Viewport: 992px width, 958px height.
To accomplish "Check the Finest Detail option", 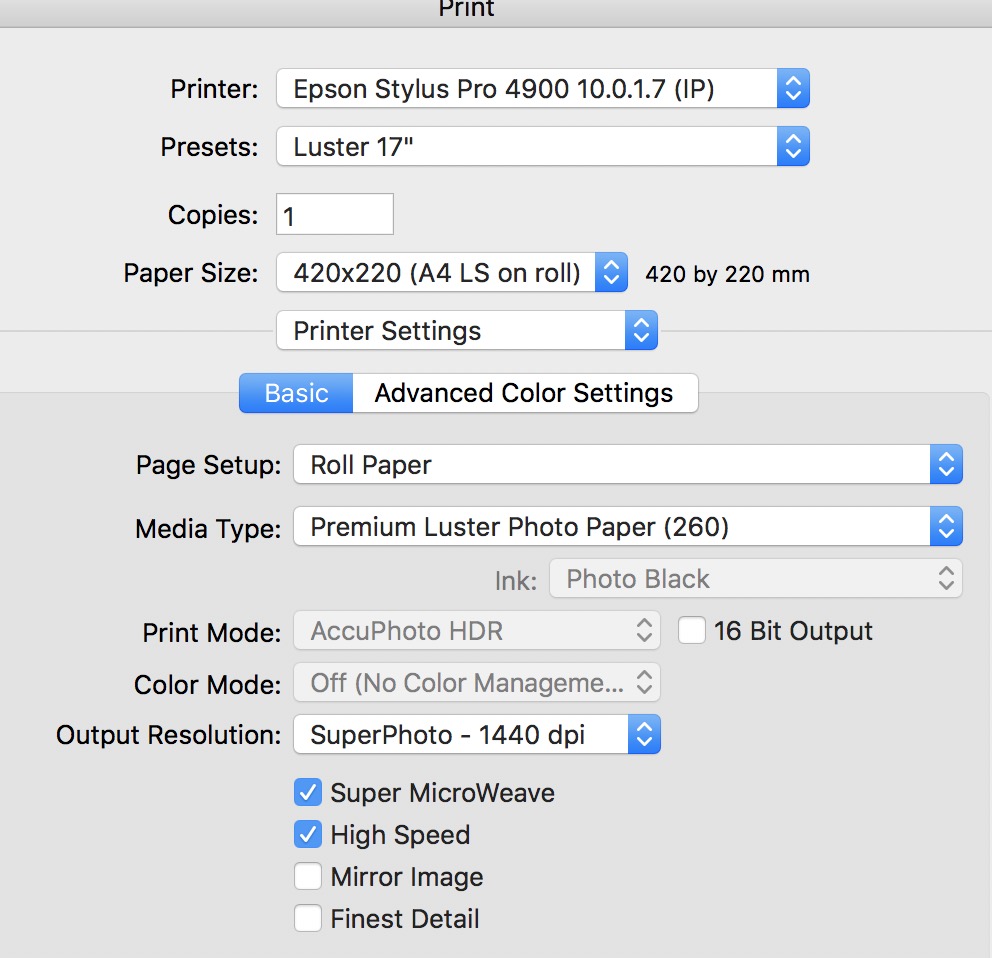I will pos(308,919).
